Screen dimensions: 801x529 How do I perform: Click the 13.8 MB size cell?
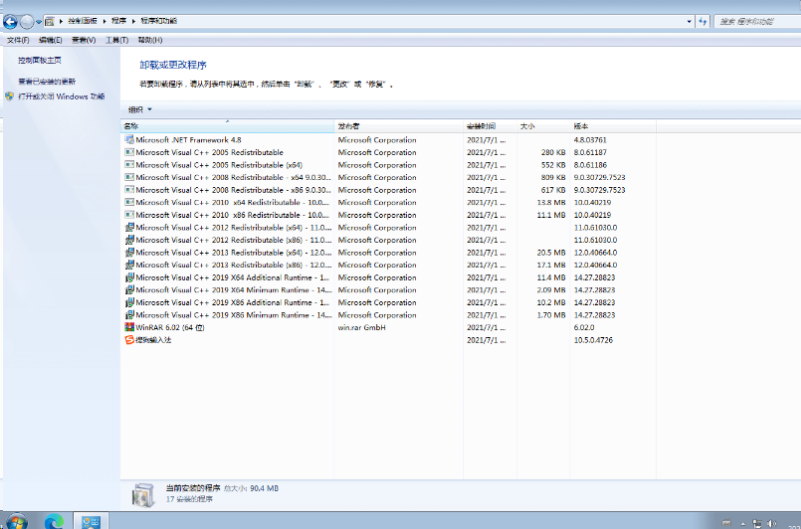tap(551, 202)
